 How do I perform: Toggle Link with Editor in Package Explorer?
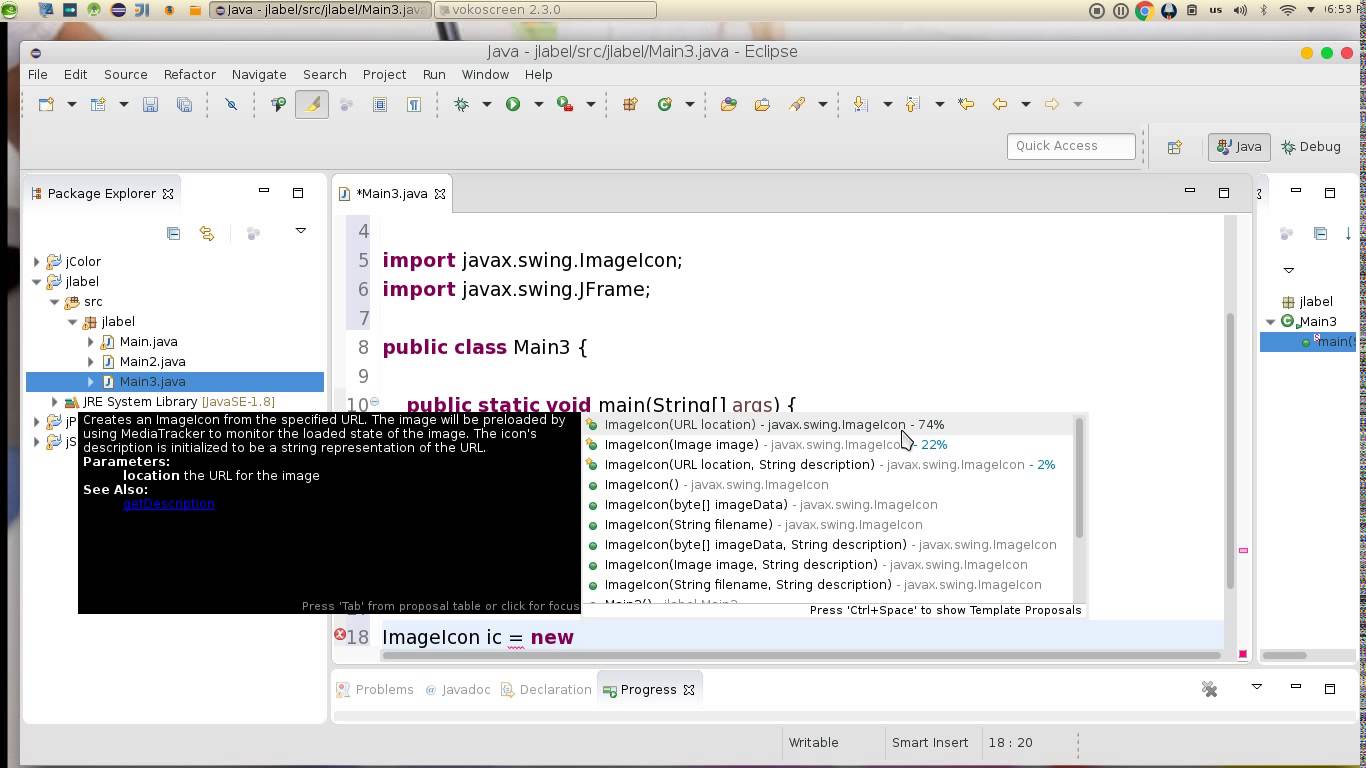[207, 233]
